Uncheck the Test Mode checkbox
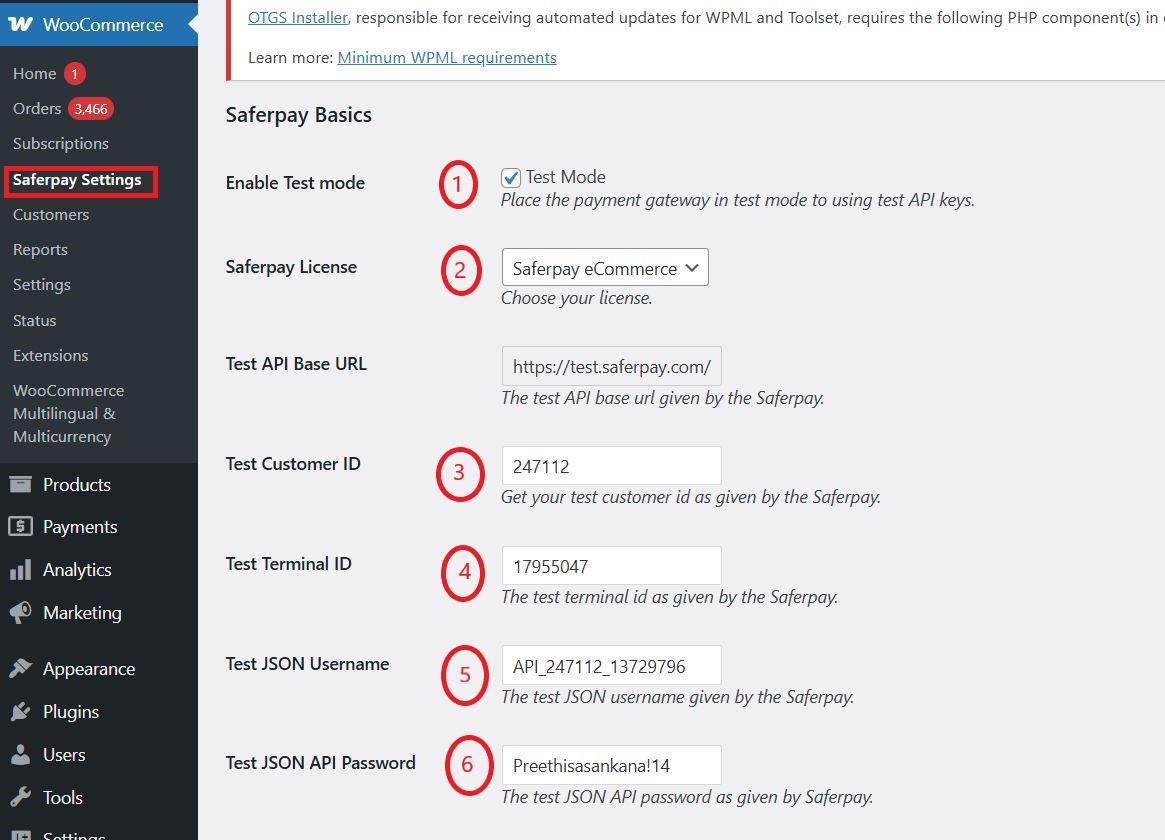 click(511, 178)
